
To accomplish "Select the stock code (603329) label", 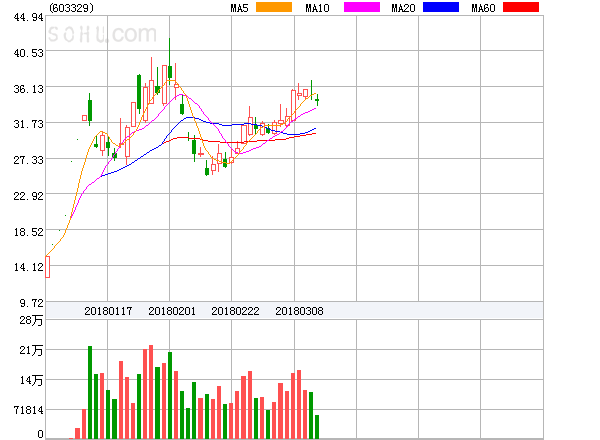I will pos(72,8).
